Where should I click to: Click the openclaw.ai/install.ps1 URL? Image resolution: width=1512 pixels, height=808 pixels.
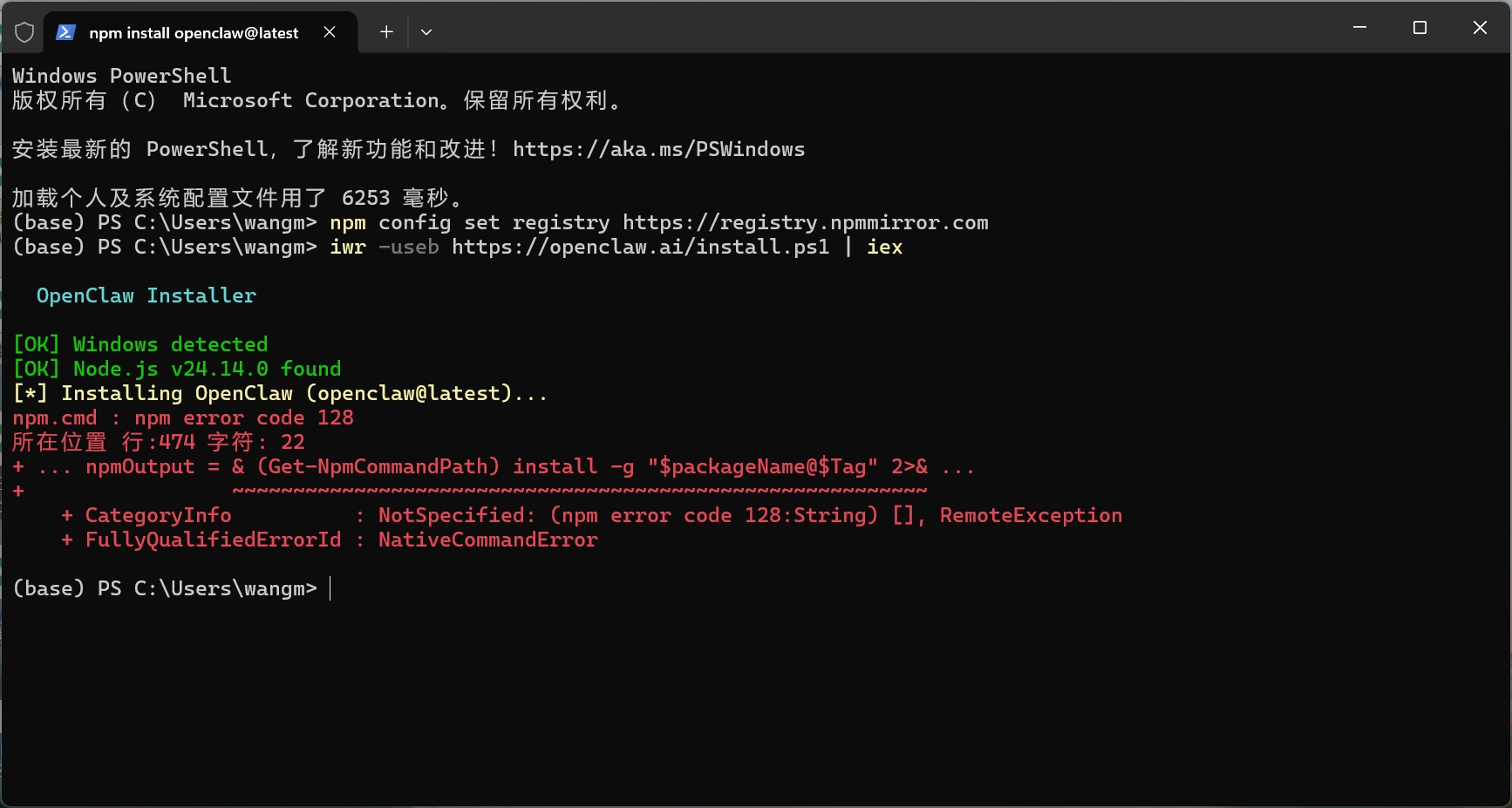point(640,247)
